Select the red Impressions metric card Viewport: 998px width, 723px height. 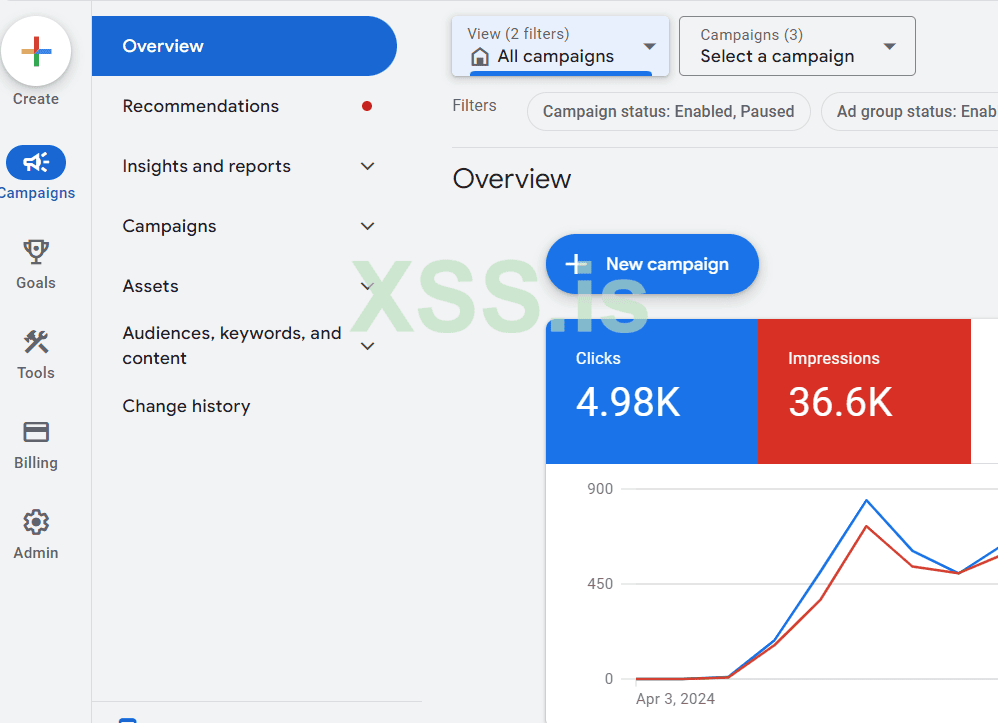pos(863,391)
